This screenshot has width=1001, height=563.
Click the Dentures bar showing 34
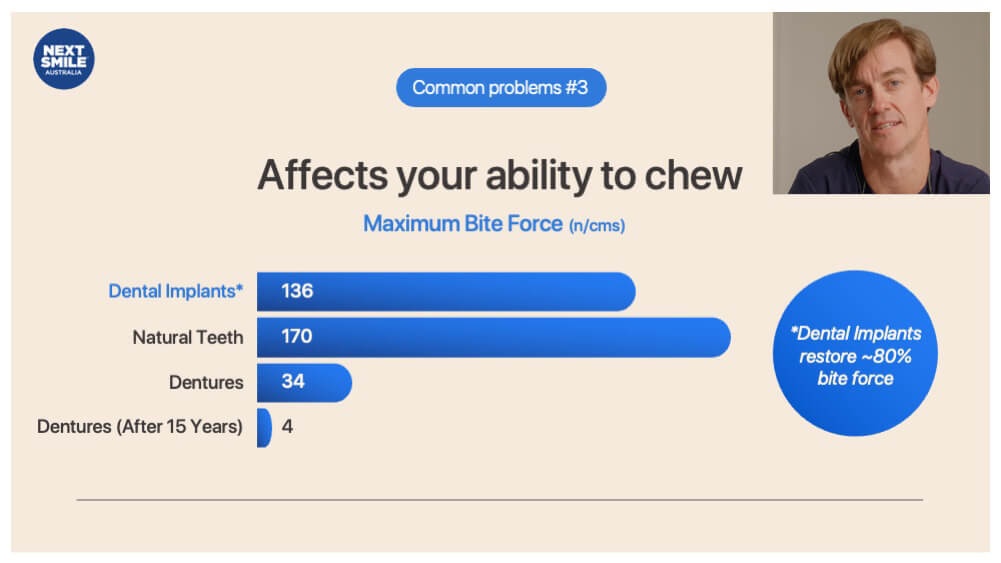click(305, 382)
